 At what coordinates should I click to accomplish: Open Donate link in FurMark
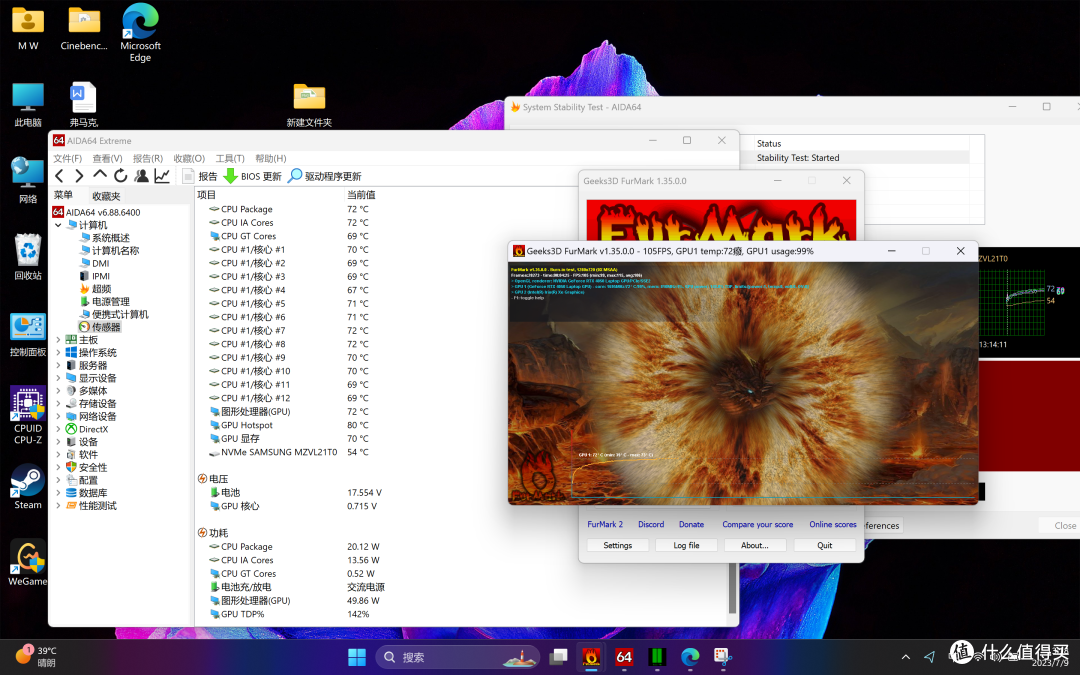[692, 524]
